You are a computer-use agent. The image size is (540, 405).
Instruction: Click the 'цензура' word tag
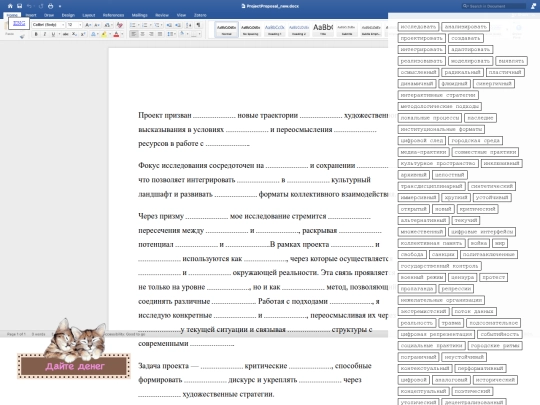[x=463, y=277]
